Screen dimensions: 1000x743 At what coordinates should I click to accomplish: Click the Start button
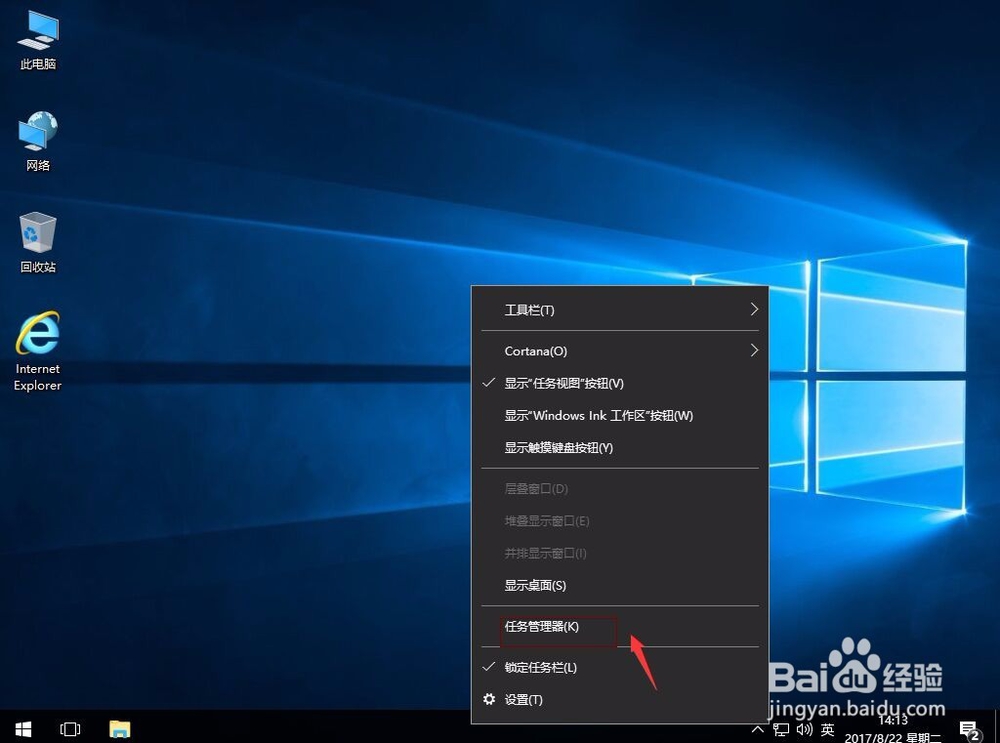[x=21, y=729]
